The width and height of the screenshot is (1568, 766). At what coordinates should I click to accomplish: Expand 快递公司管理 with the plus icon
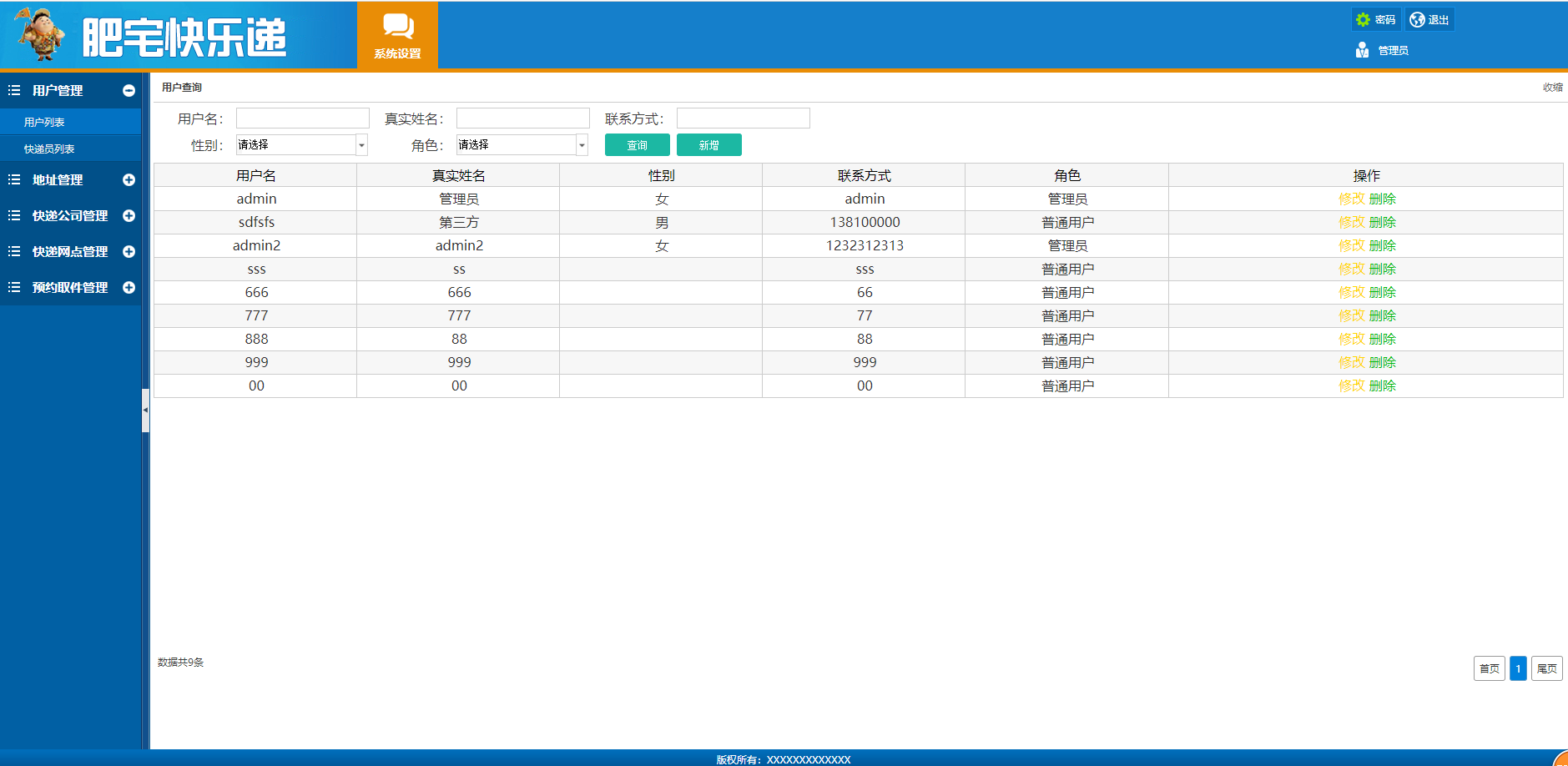pos(129,215)
